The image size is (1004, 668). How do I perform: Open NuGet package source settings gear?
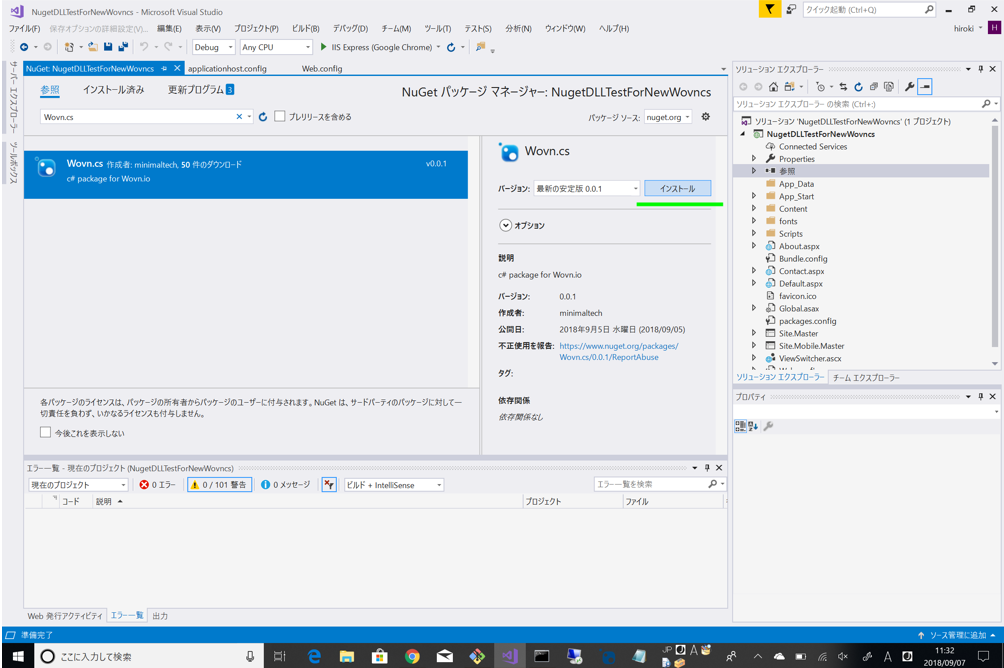[x=705, y=117]
